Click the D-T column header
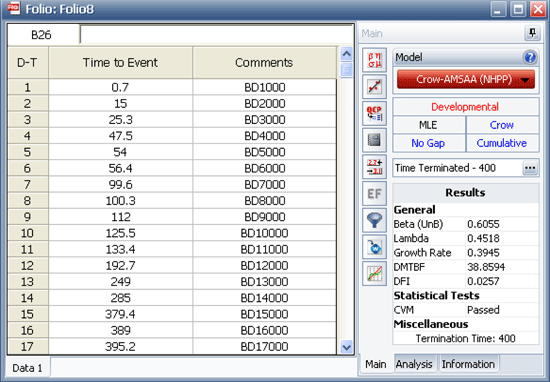The height and width of the screenshot is (382, 550). click(x=28, y=62)
